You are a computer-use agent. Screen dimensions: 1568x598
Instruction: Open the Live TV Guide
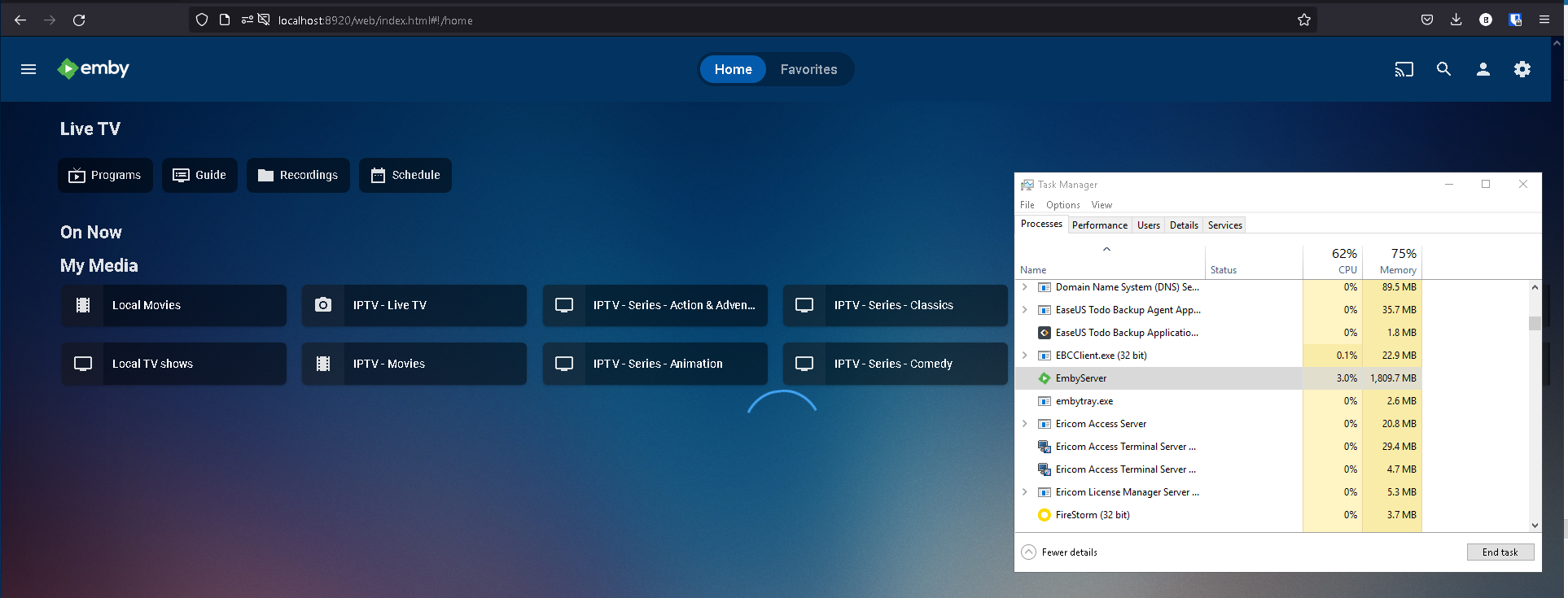[x=199, y=175]
